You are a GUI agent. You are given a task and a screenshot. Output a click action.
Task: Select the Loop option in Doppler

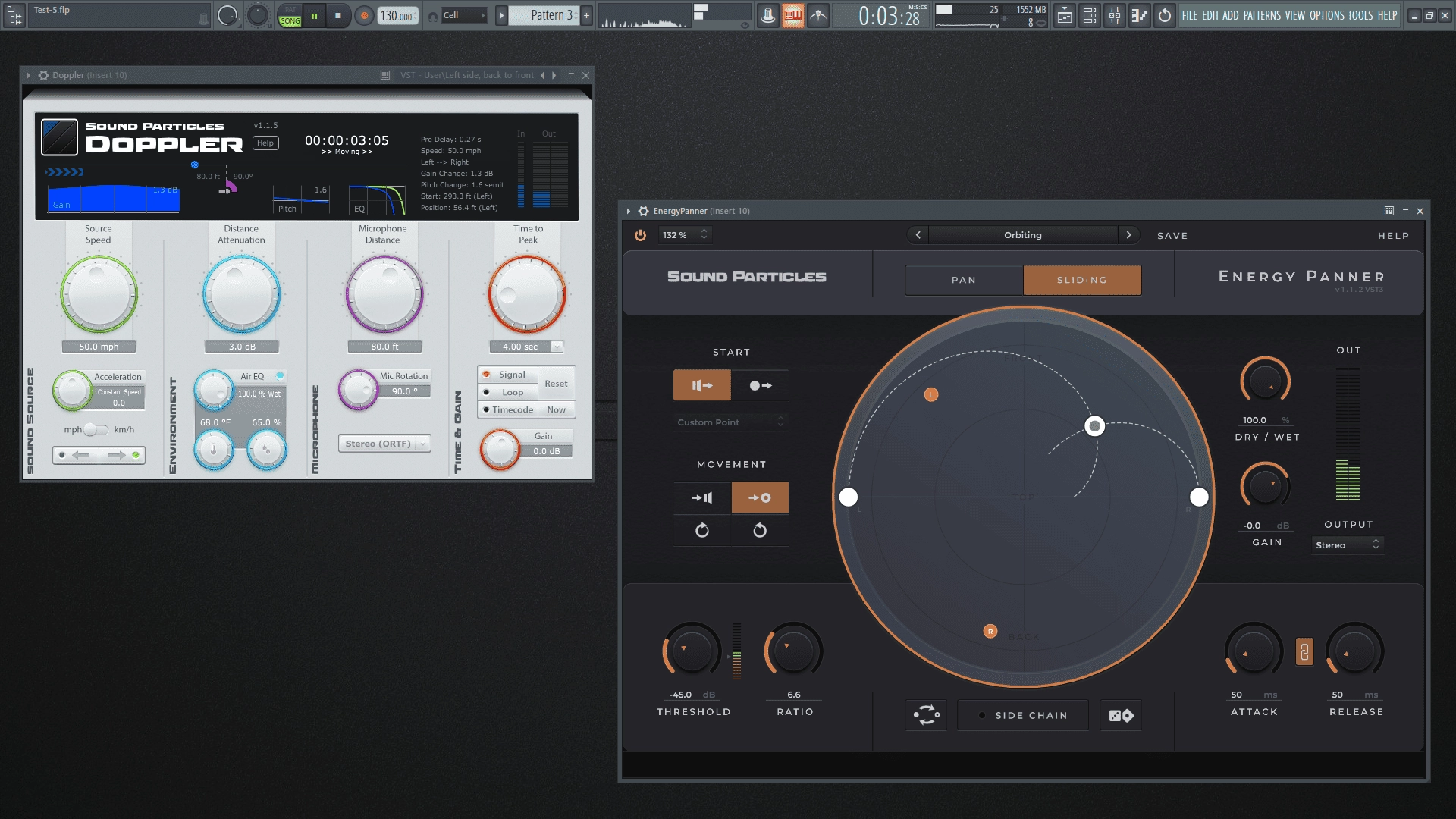[507, 392]
